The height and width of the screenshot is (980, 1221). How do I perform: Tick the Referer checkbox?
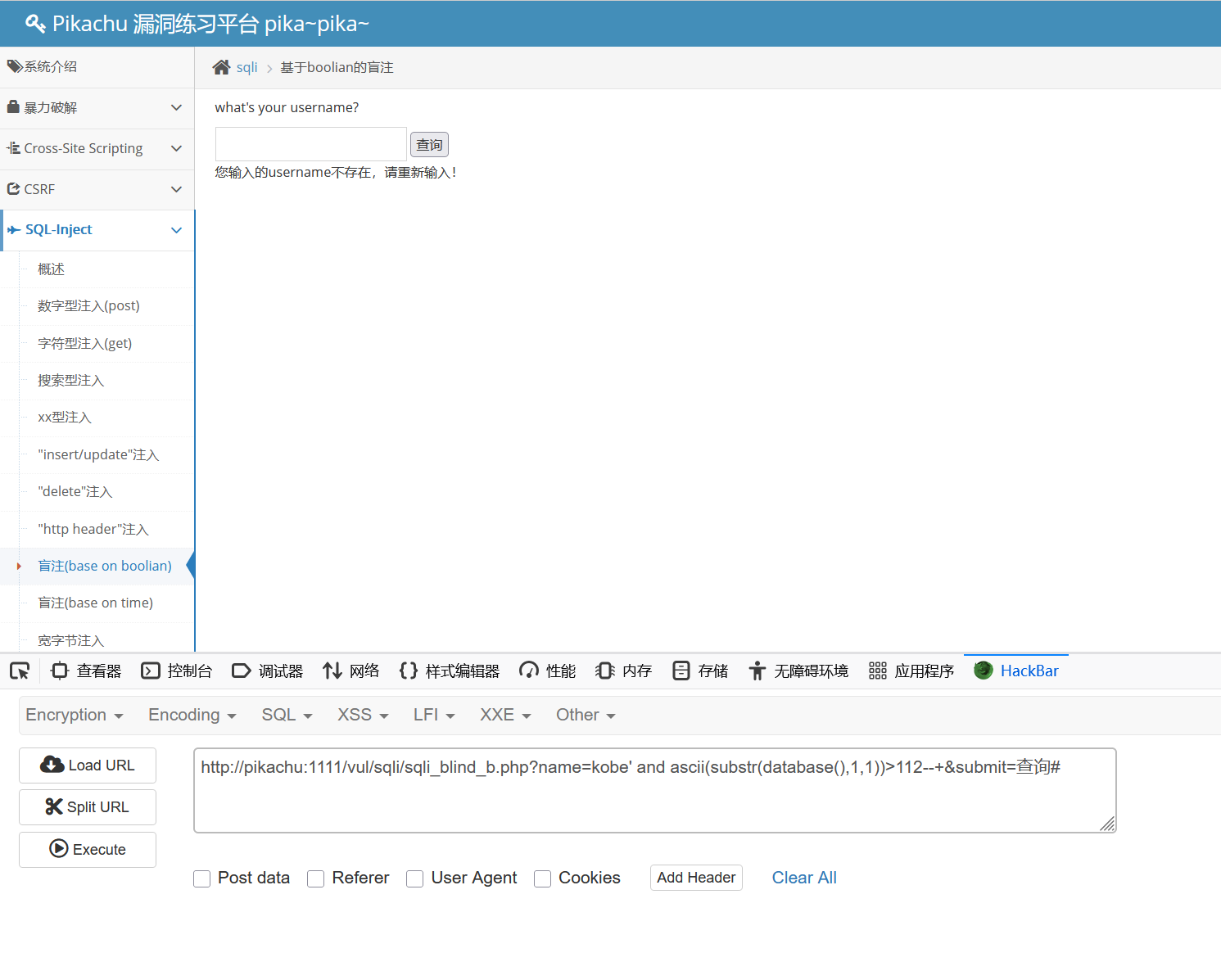pyautogui.click(x=316, y=878)
